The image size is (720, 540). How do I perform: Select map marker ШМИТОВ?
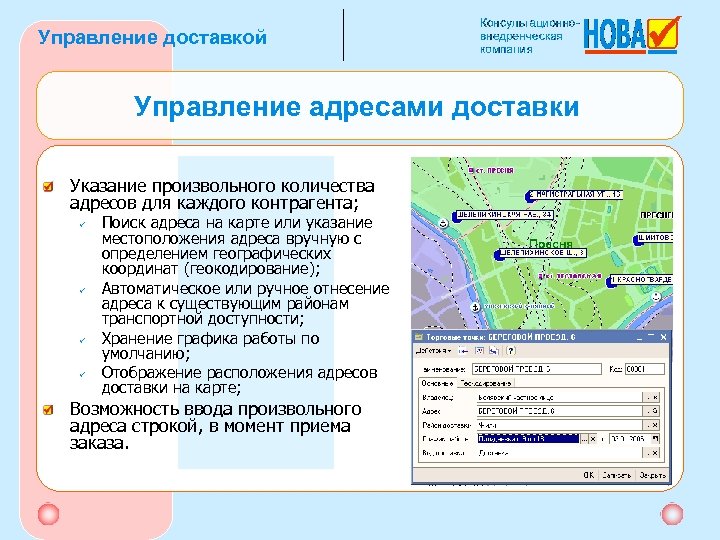tap(652, 238)
